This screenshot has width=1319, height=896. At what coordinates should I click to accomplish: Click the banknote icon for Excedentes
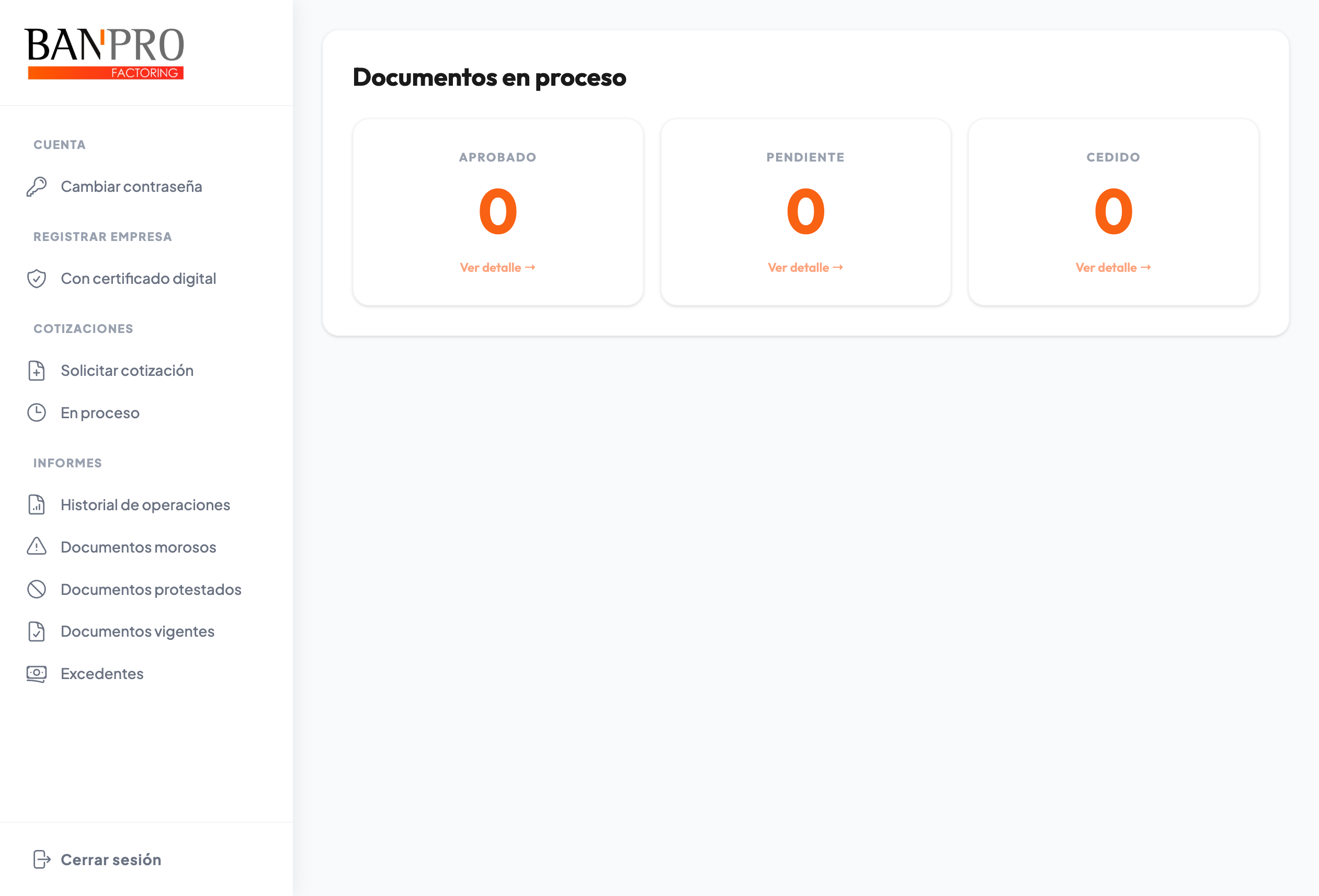[x=37, y=673]
